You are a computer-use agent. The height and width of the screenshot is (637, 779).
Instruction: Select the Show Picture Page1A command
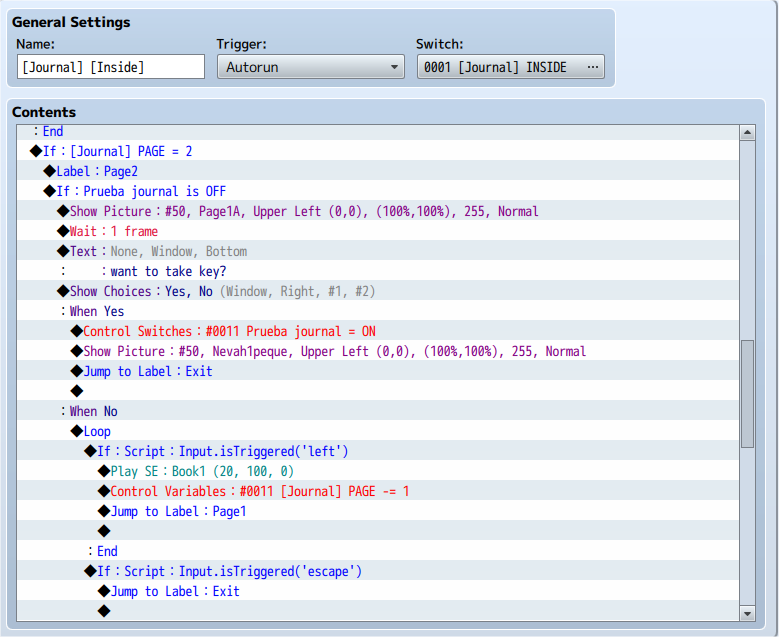pos(378,211)
